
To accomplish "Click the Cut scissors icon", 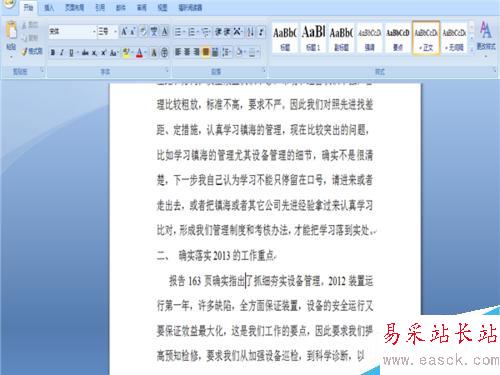I will (25, 25).
